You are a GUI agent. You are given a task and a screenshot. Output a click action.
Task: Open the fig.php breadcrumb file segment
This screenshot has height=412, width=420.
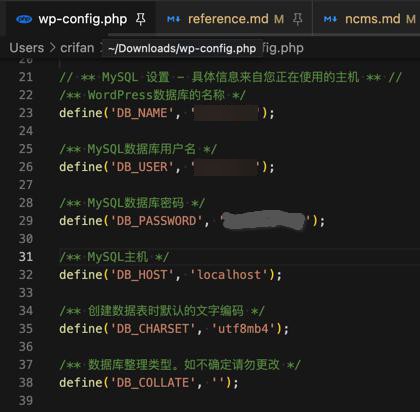tap(283, 48)
